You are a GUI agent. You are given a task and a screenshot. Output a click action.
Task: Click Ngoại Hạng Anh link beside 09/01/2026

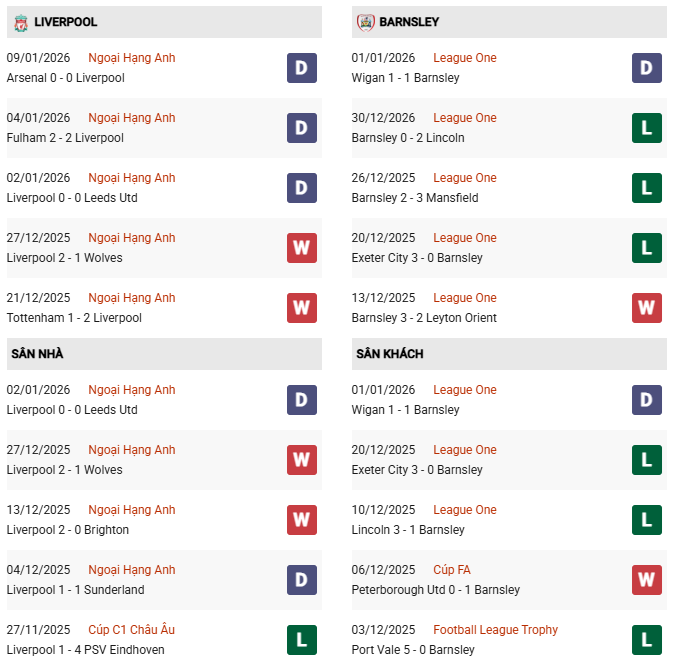click(x=131, y=58)
